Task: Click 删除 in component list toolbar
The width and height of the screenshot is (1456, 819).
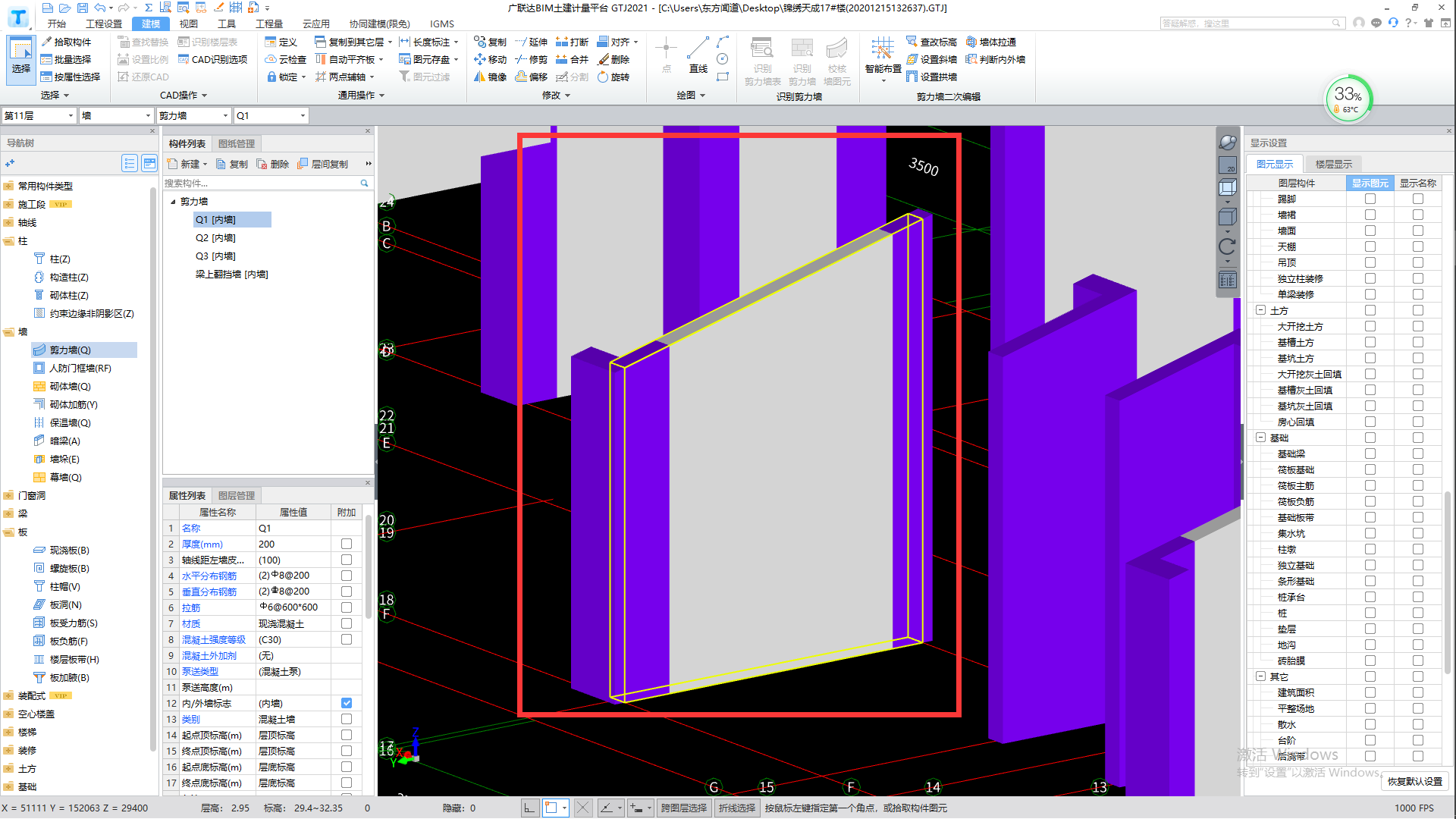Action: tap(273, 164)
